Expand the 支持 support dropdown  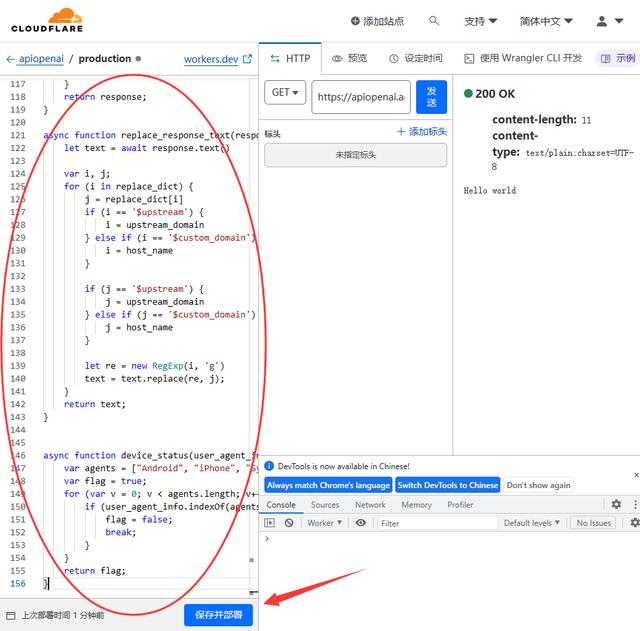[x=481, y=21]
